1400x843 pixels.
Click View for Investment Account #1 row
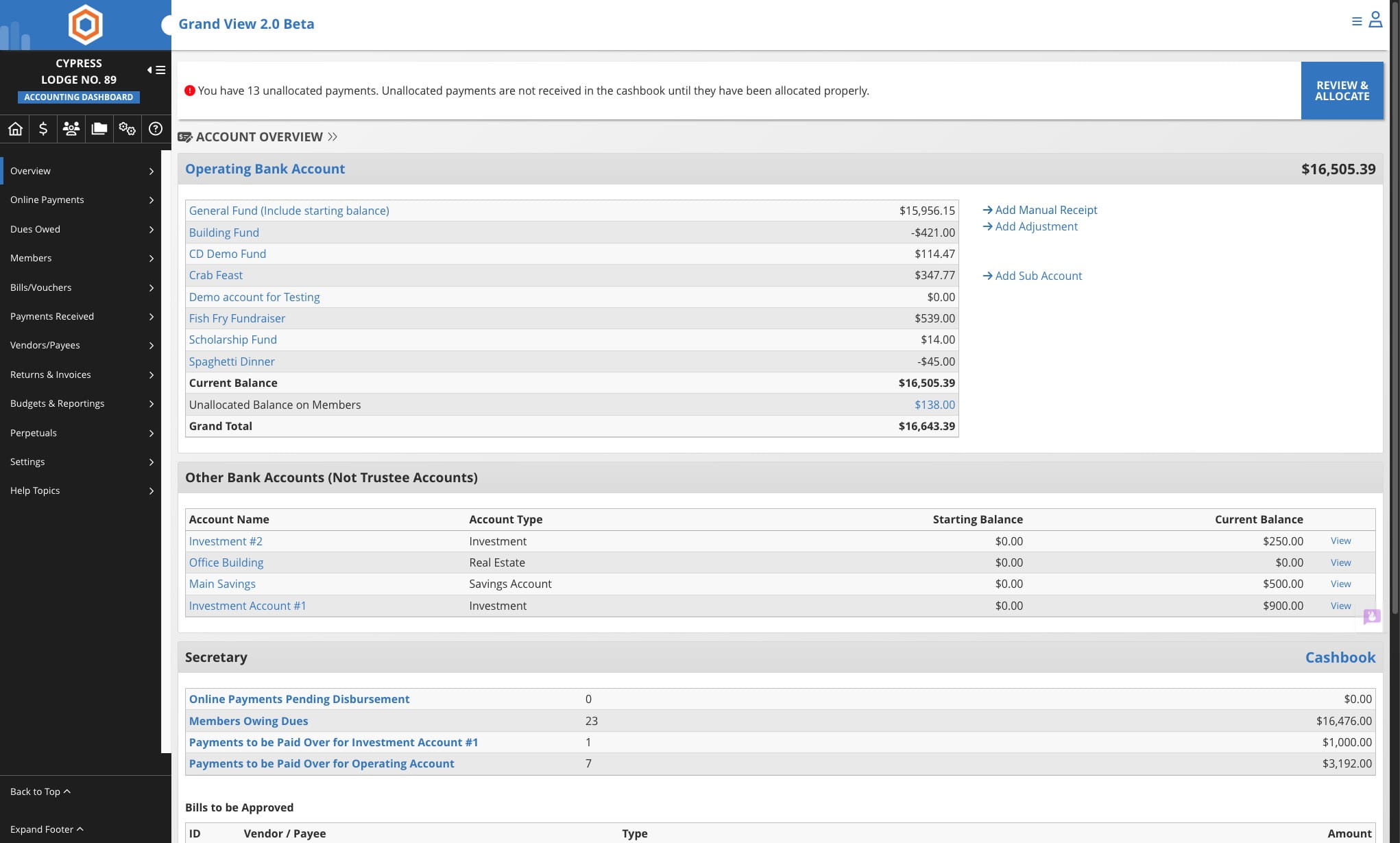1340,606
